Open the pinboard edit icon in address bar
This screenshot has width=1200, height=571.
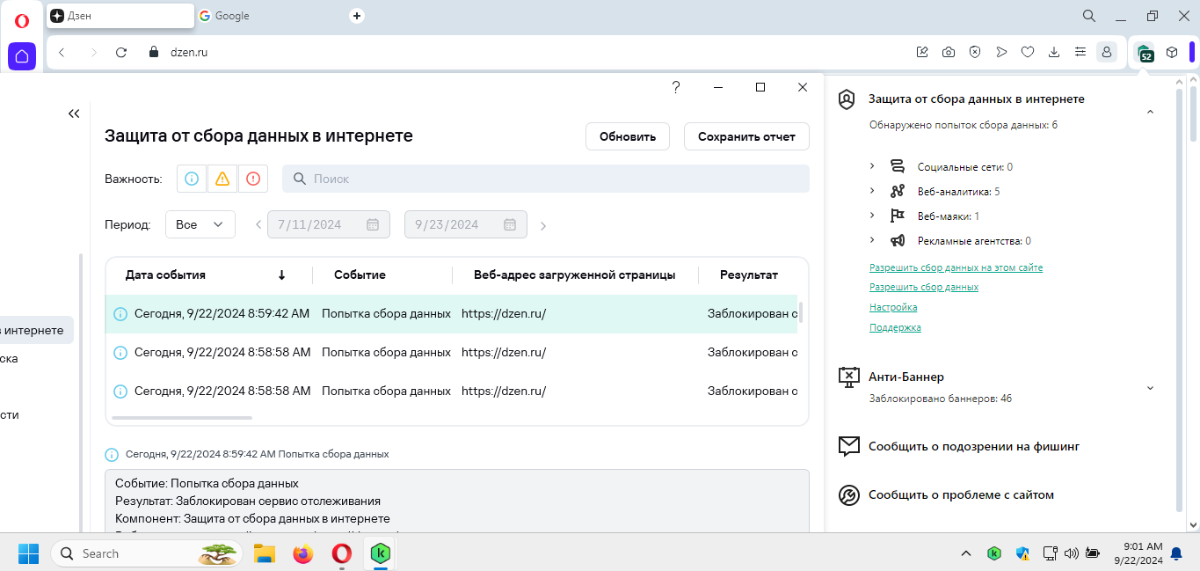tap(922, 52)
